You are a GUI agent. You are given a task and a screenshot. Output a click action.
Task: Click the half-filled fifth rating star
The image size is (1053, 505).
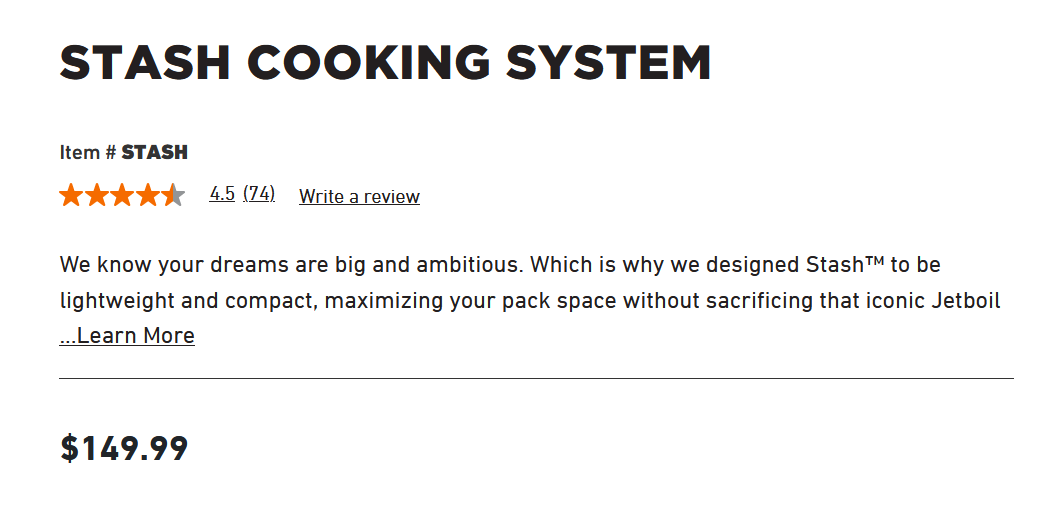(173, 195)
